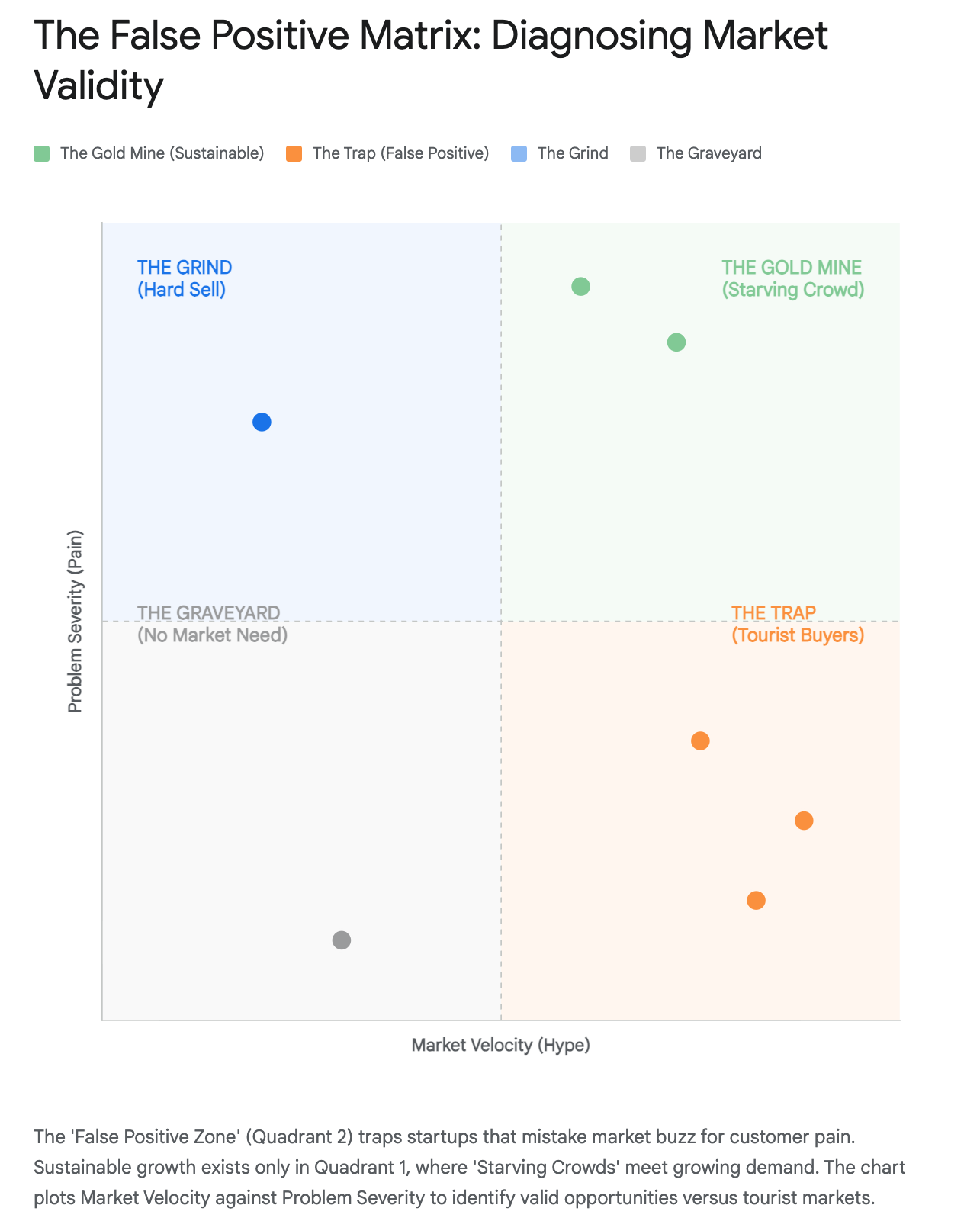The width and height of the screenshot is (980, 1221).
Task: Toggle "The Graveyard" legend label
Action: (708, 153)
